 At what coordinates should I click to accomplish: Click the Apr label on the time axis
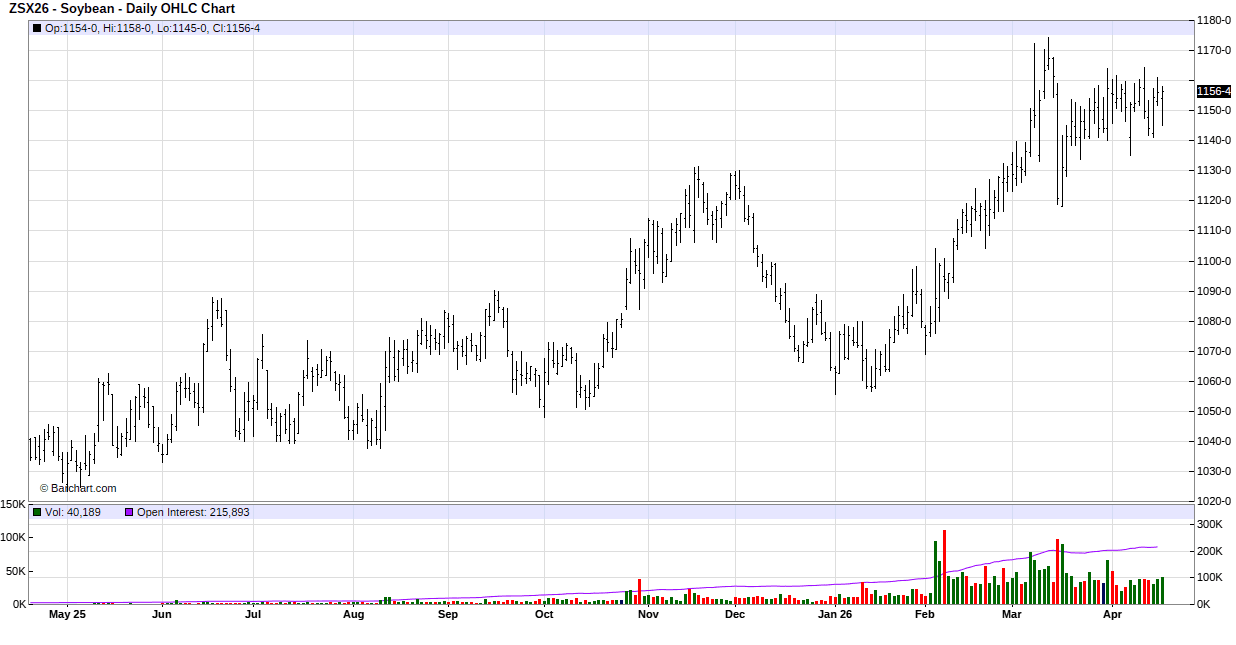tap(1112, 615)
